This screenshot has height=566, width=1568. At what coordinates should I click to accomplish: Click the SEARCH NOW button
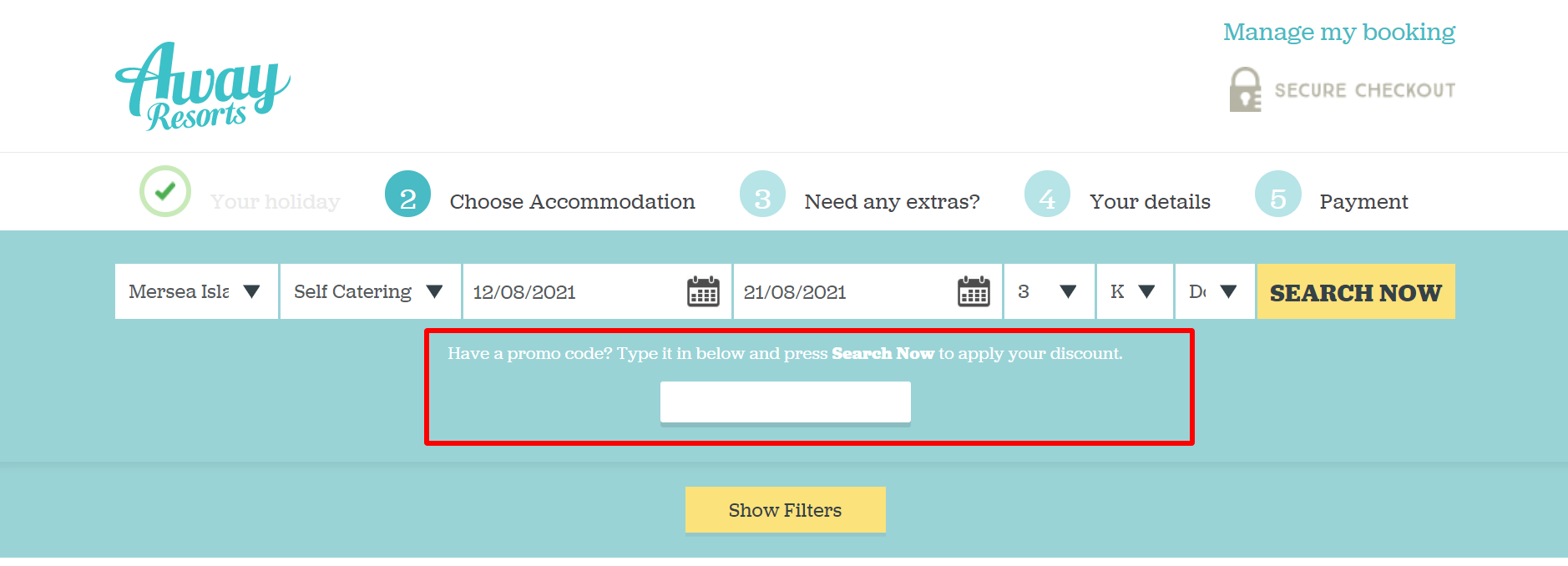1356,291
